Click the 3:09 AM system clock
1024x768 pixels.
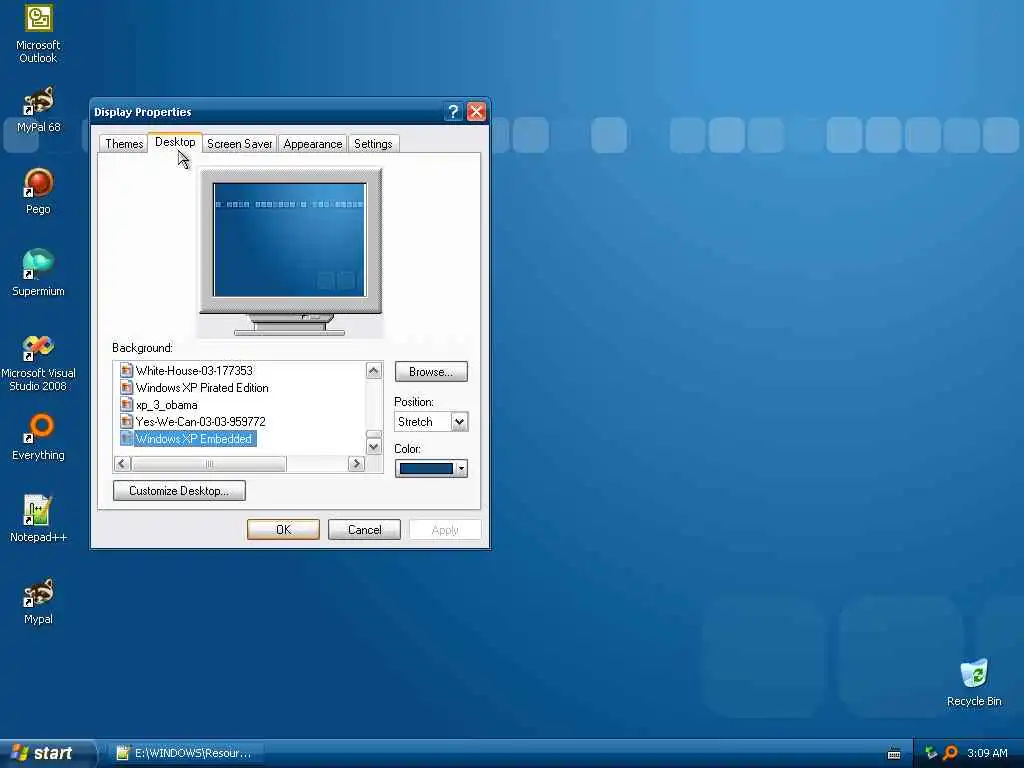[x=987, y=753]
